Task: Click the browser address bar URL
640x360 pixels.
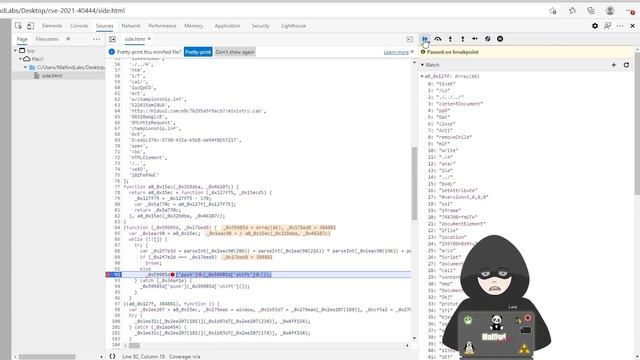Action: tap(62, 11)
